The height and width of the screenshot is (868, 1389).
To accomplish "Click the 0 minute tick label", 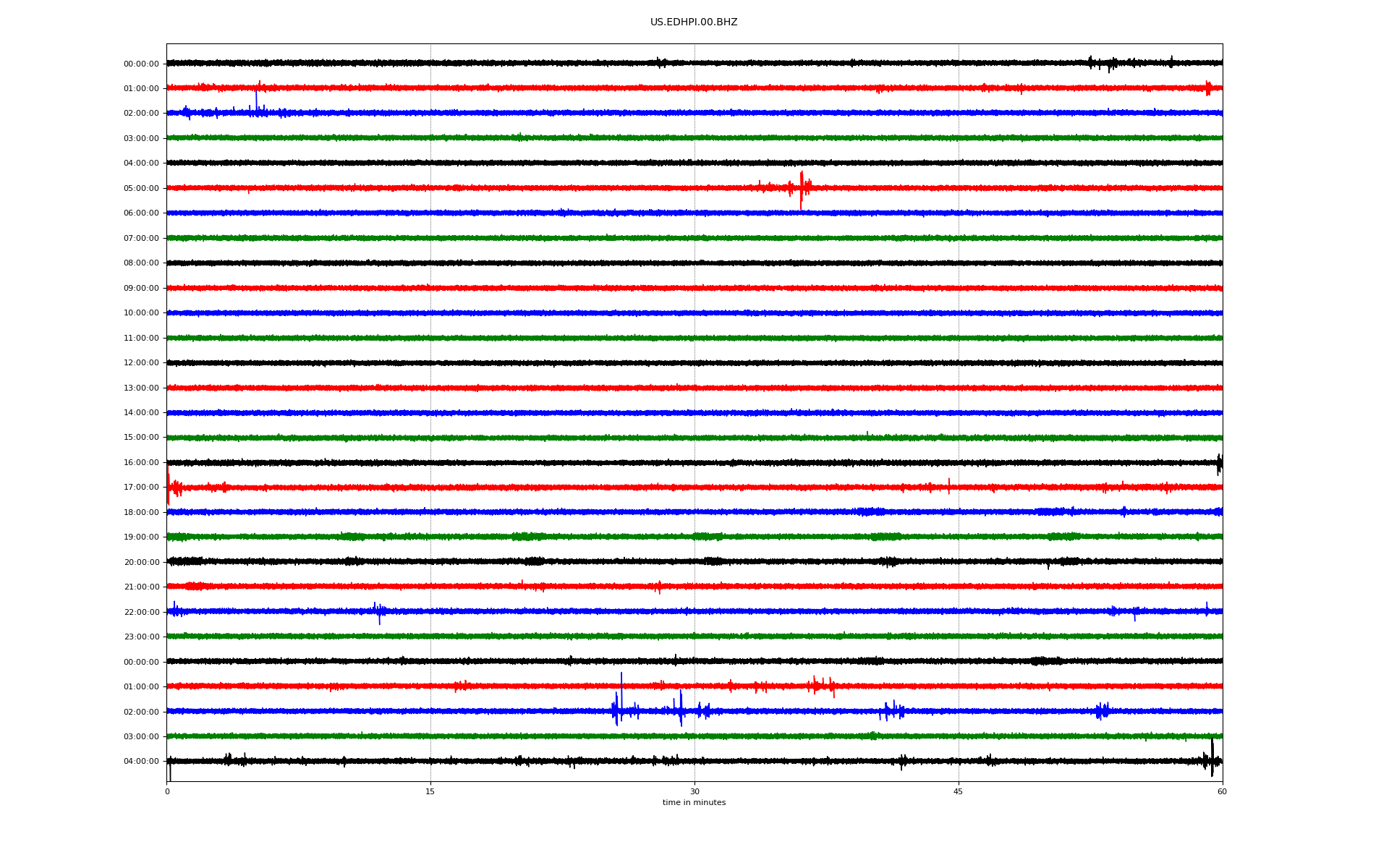I will (x=167, y=791).
